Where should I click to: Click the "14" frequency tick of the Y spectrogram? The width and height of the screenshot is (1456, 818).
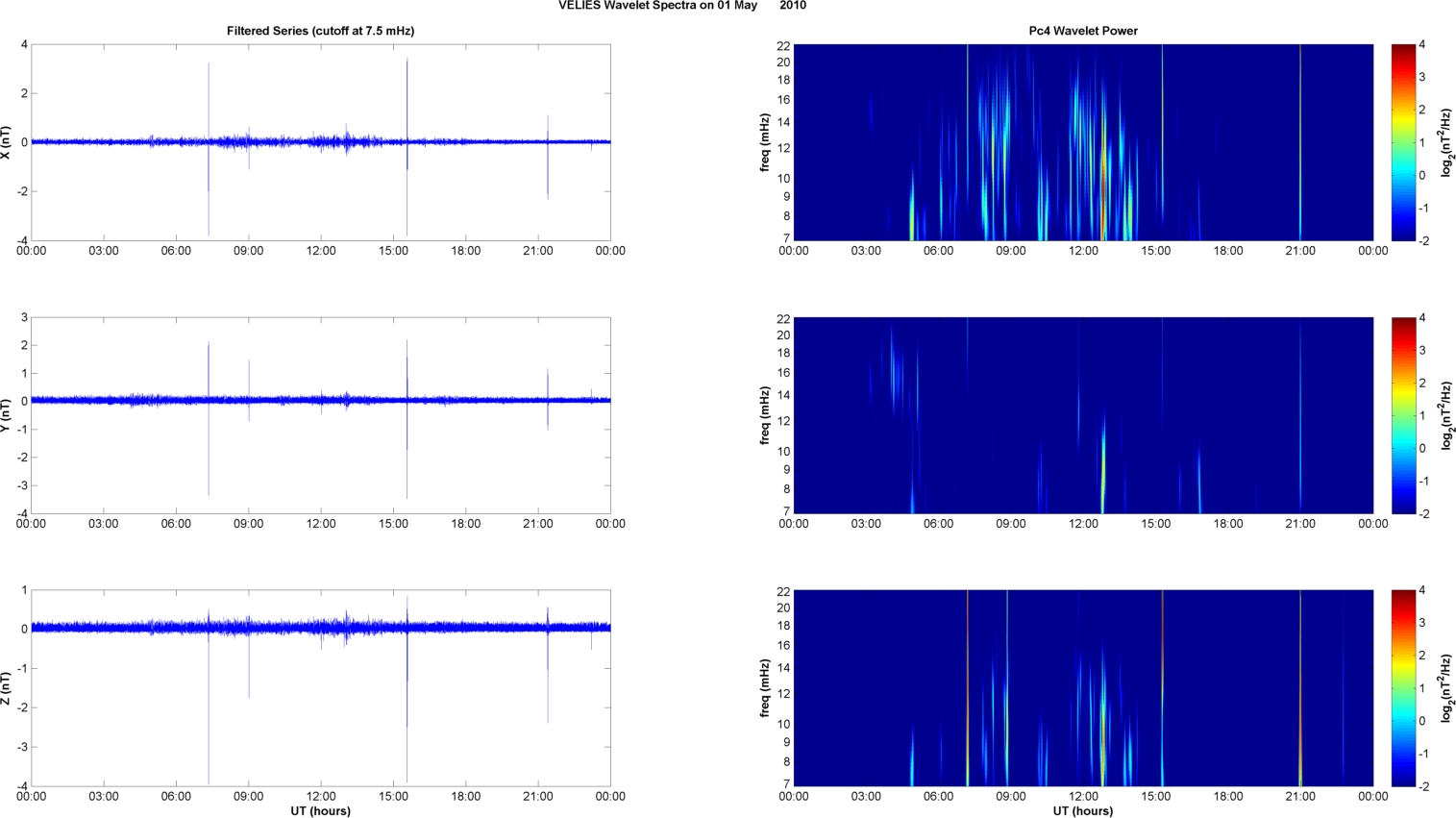pos(783,395)
